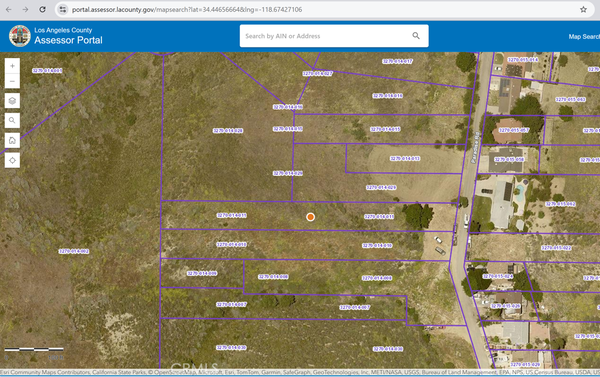600x377 pixels.
Task: Select parcel label 3270-014-028
Action: point(228,131)
